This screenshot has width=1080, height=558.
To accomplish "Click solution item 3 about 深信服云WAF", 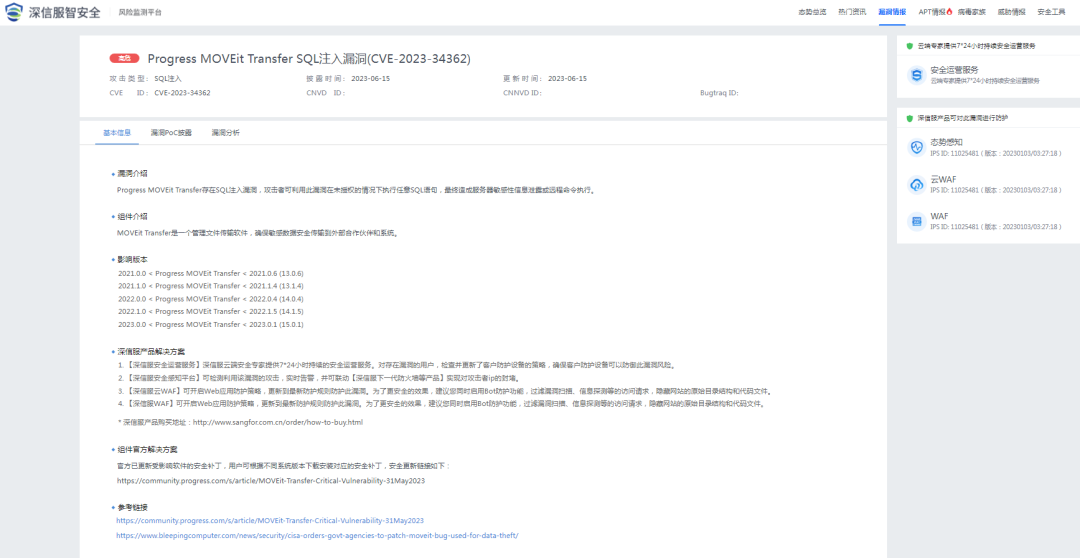I will [x=443, y=391].
